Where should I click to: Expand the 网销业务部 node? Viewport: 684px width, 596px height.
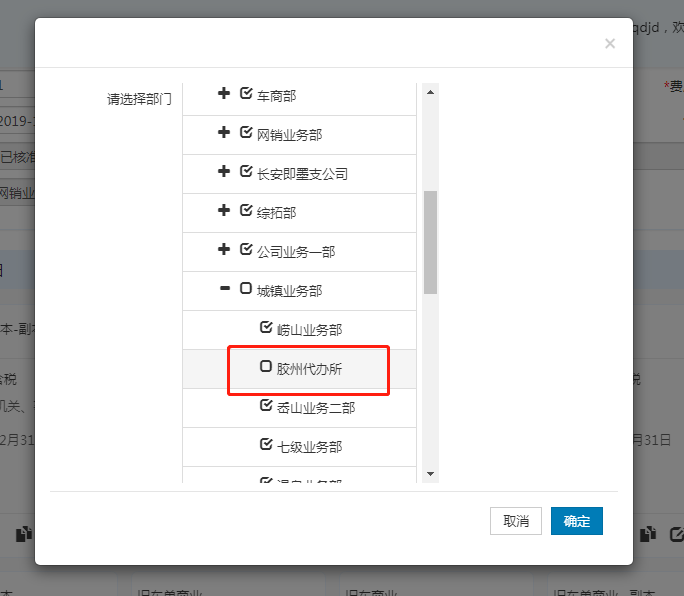(x=224, y=133)
